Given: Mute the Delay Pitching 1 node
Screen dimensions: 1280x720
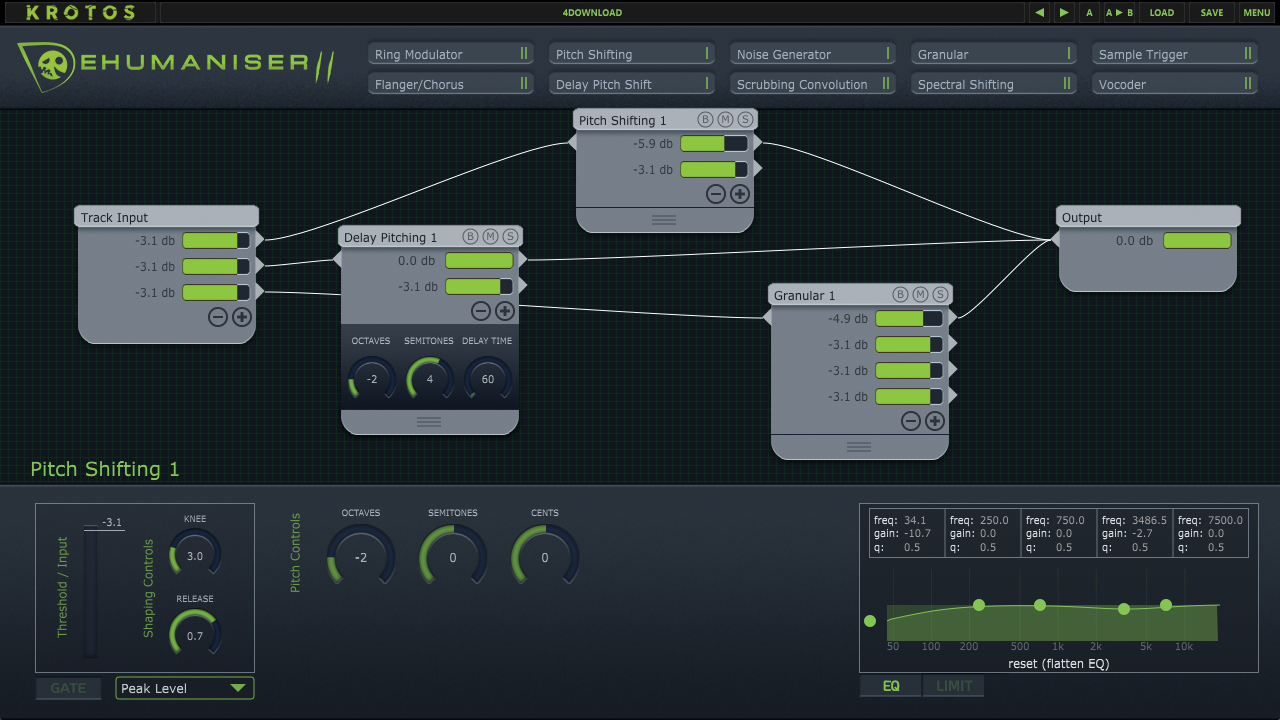Looking at the screenshot, I should pos(490,236).
